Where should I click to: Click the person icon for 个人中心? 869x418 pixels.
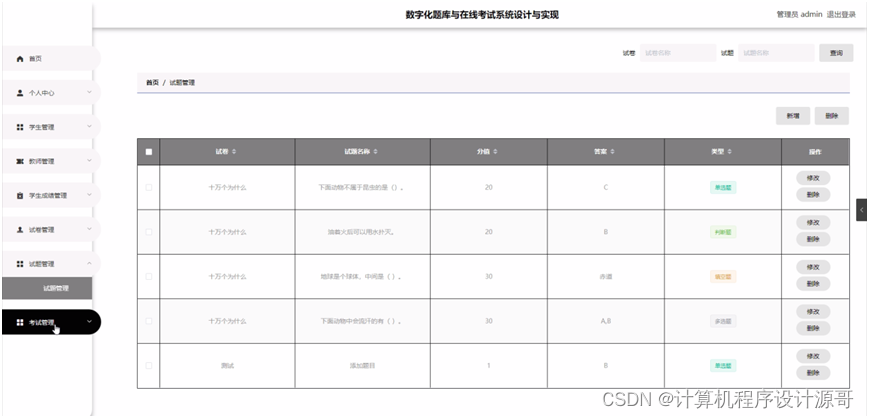(21, 93)
